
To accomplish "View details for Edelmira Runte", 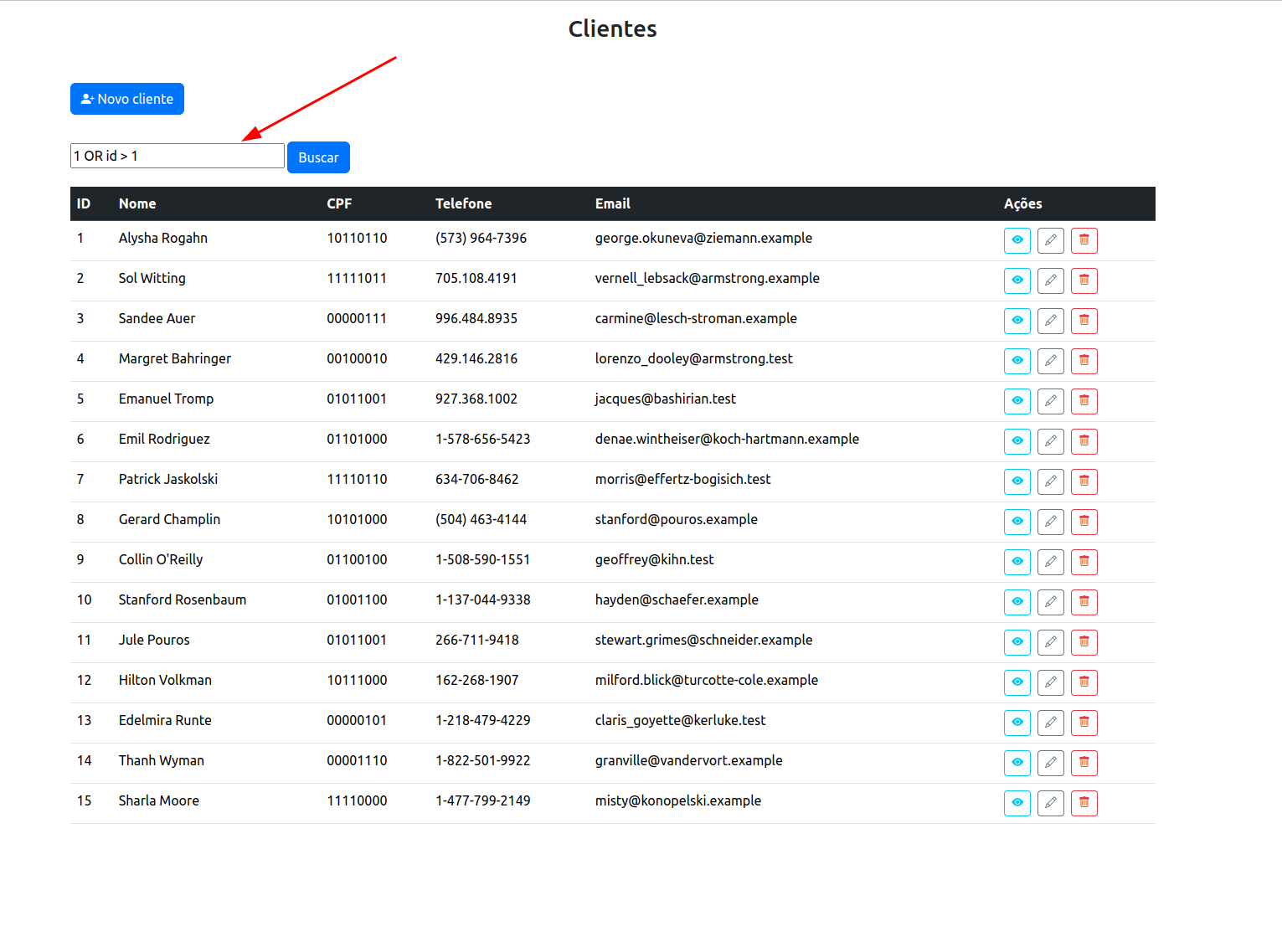I will pos(1017,723).
